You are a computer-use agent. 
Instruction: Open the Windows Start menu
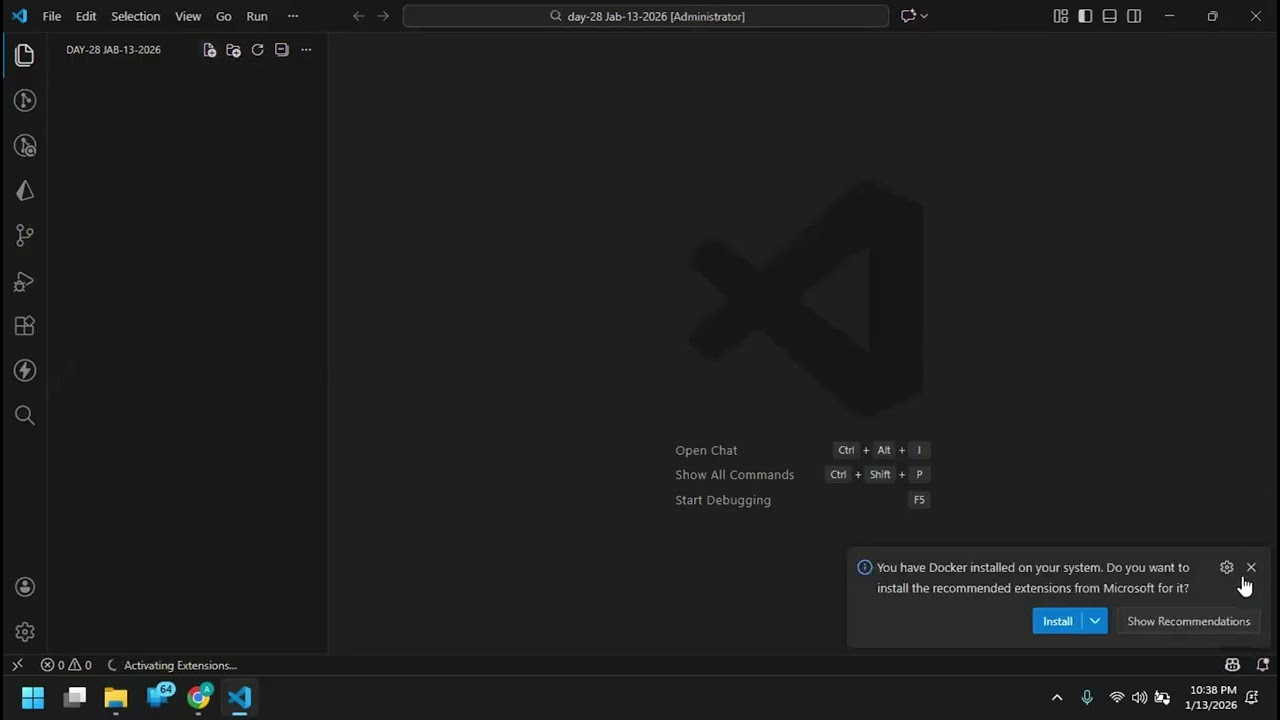tap(33, 697)
